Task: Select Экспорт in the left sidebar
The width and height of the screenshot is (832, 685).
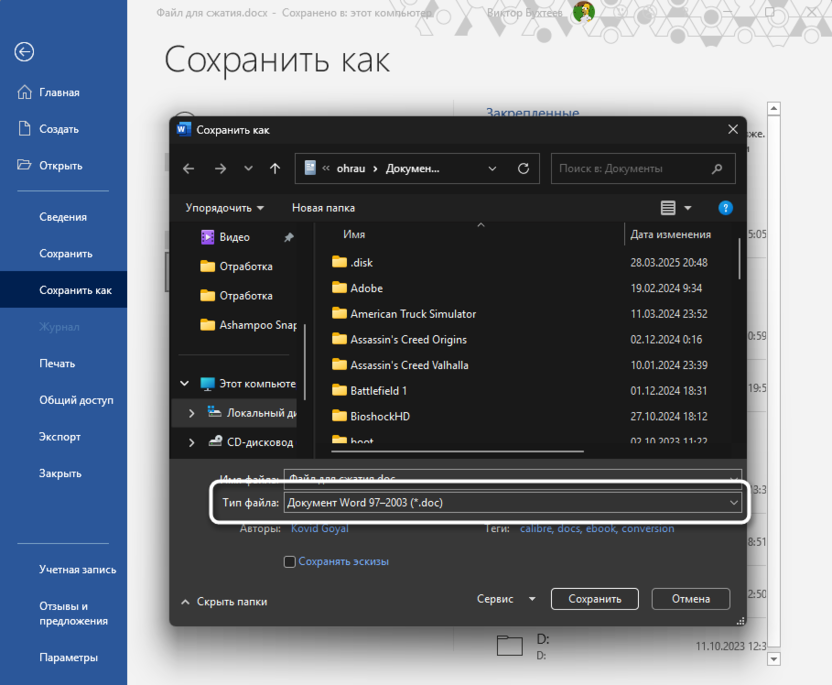Action: point(60,437)
